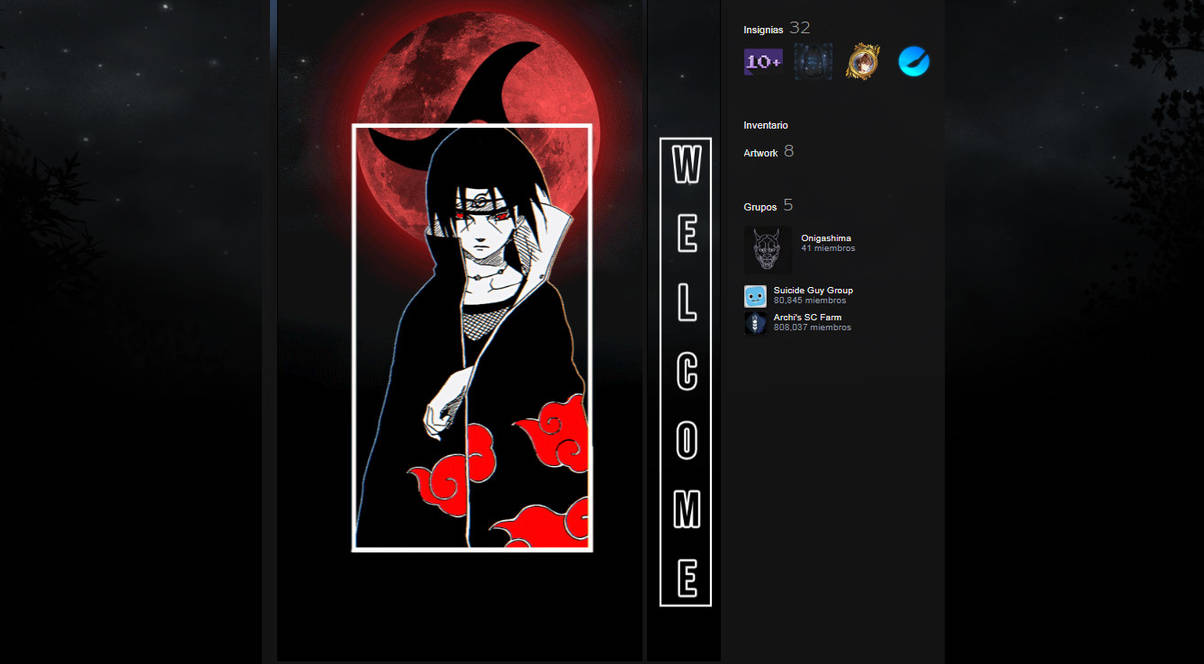This screenshot has height=664, width=1204.
Task: Open the Grupos section link
Action: 760,207
